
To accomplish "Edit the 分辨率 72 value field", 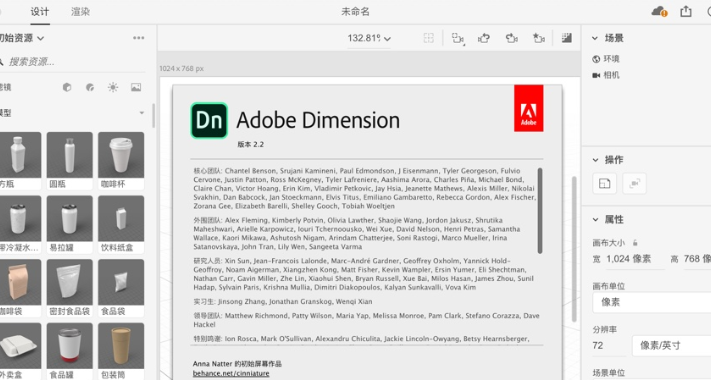I will [609, 346].
